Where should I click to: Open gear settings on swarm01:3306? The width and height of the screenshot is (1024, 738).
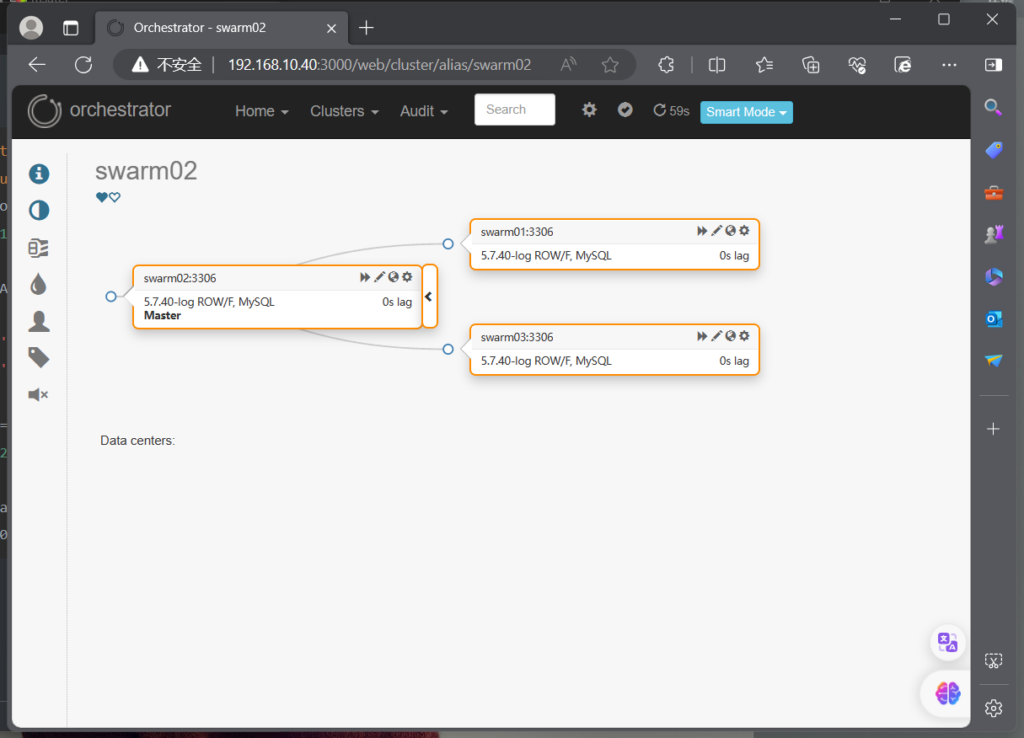tap(744, 231)
